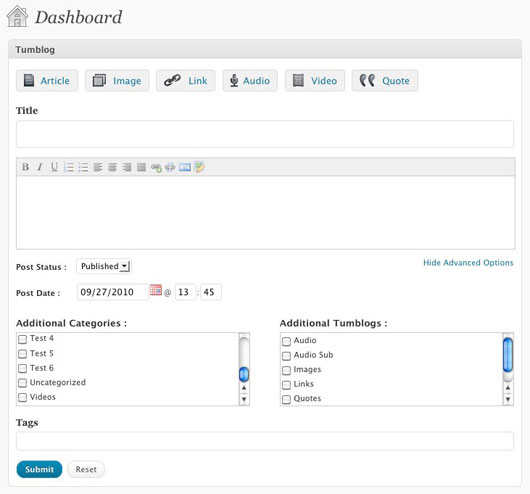
Task: Open the calendar date picker icon
Action: 156,290
